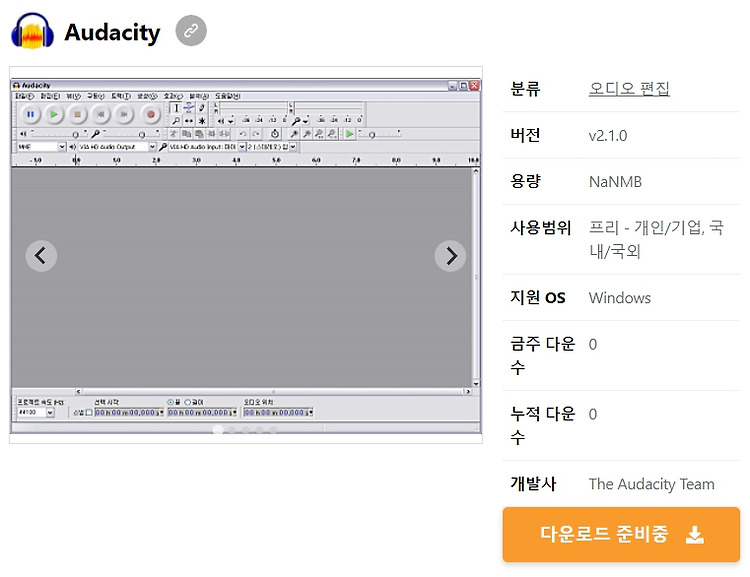Click the Silence audio icon
The height and width of the screenshot is (577, 750).
tap(224, 134)
